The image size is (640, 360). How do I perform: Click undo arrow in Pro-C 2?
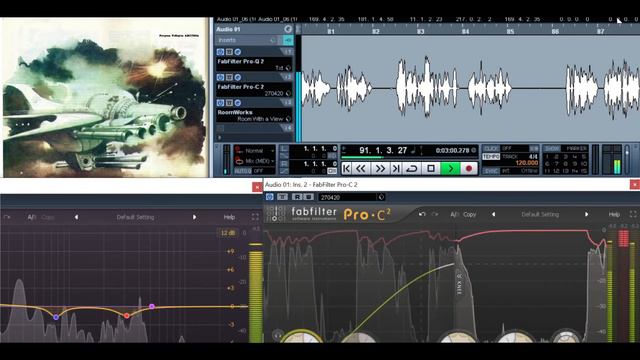click(422, 214)
